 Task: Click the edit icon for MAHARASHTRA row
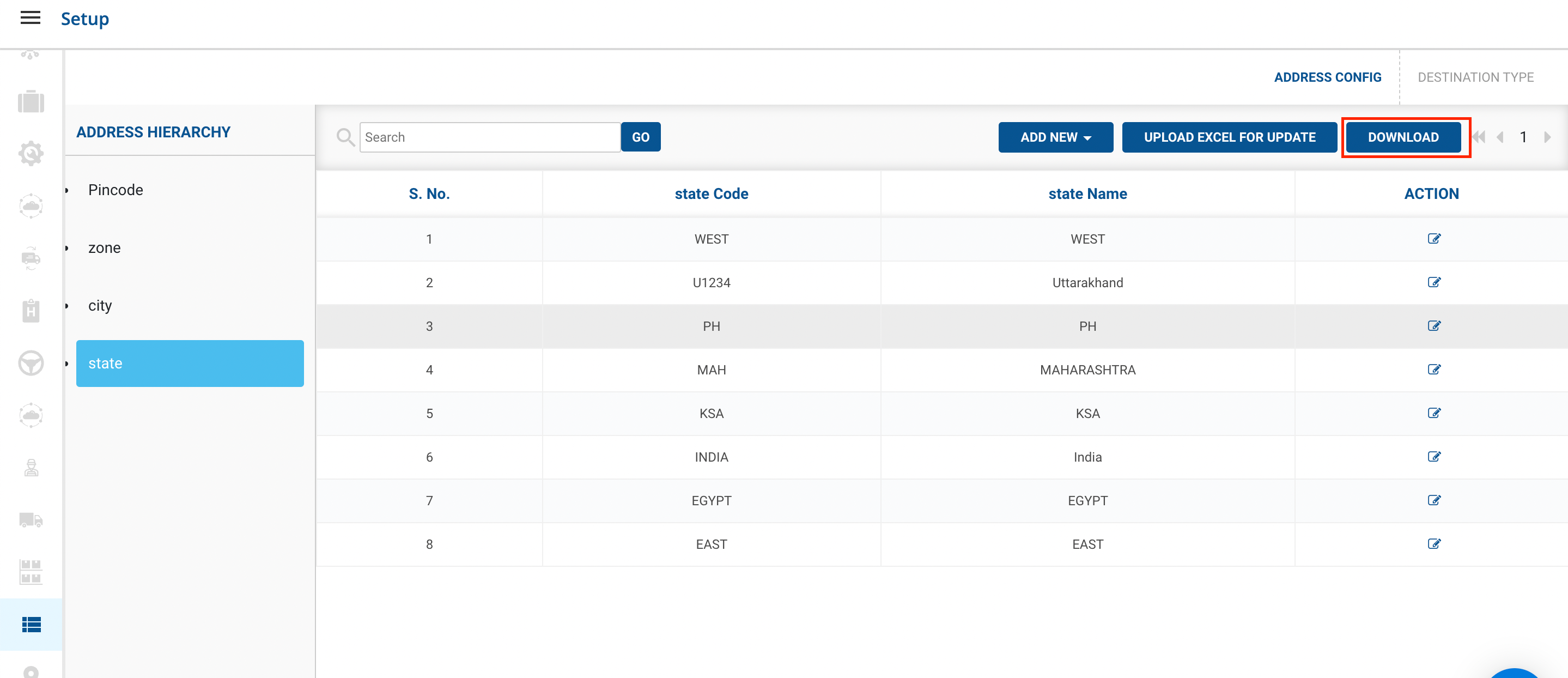click(1433, 369)
